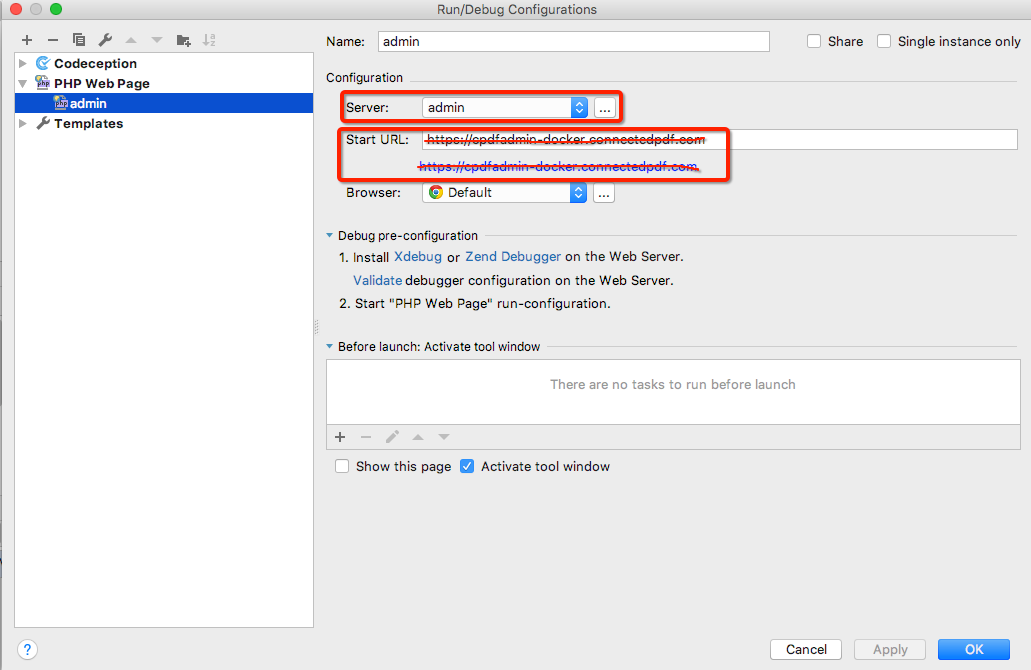Close the Run/Debug Configurations window
Viewport: 1031px width, 670px height.
(x=16, y=9)
